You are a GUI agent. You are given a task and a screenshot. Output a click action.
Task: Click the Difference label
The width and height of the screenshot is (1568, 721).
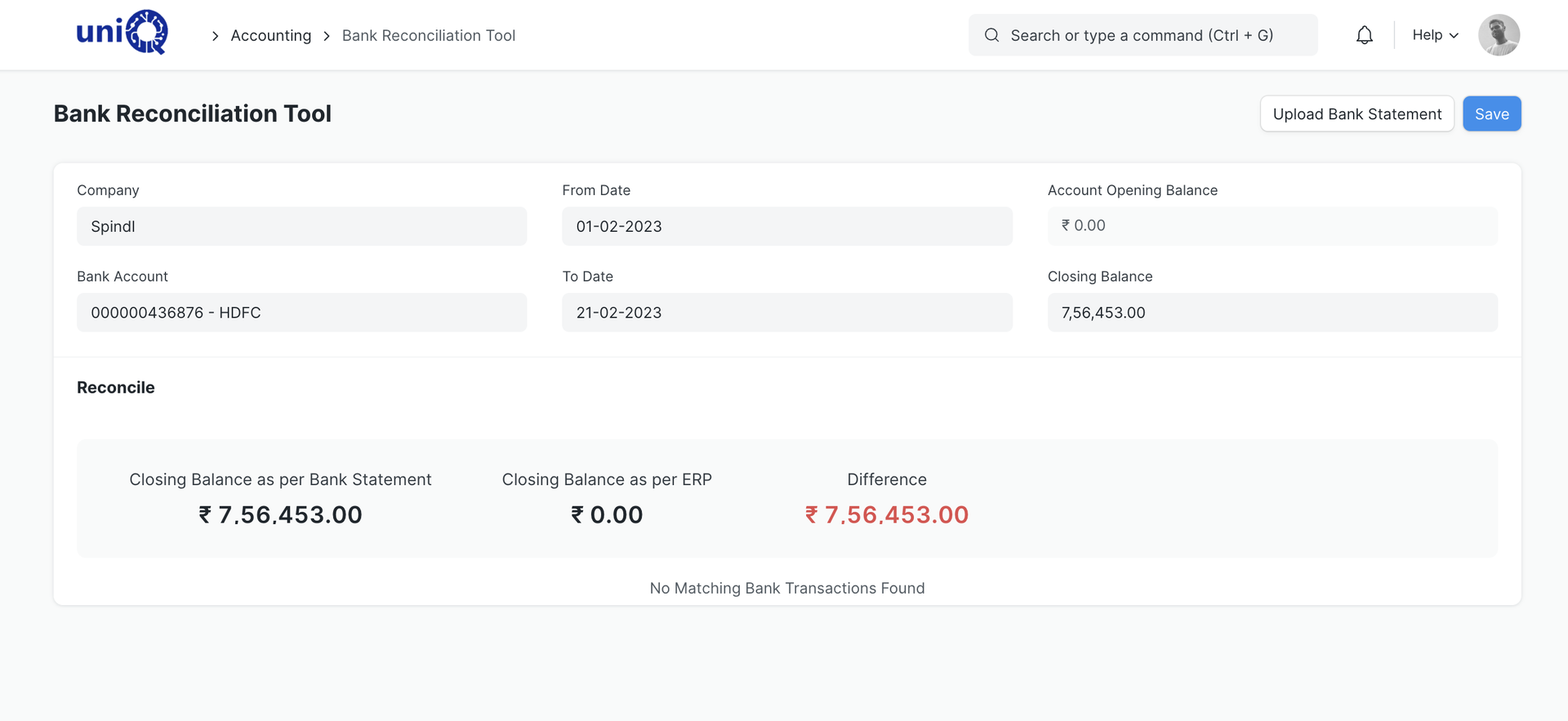pos(887,479)
